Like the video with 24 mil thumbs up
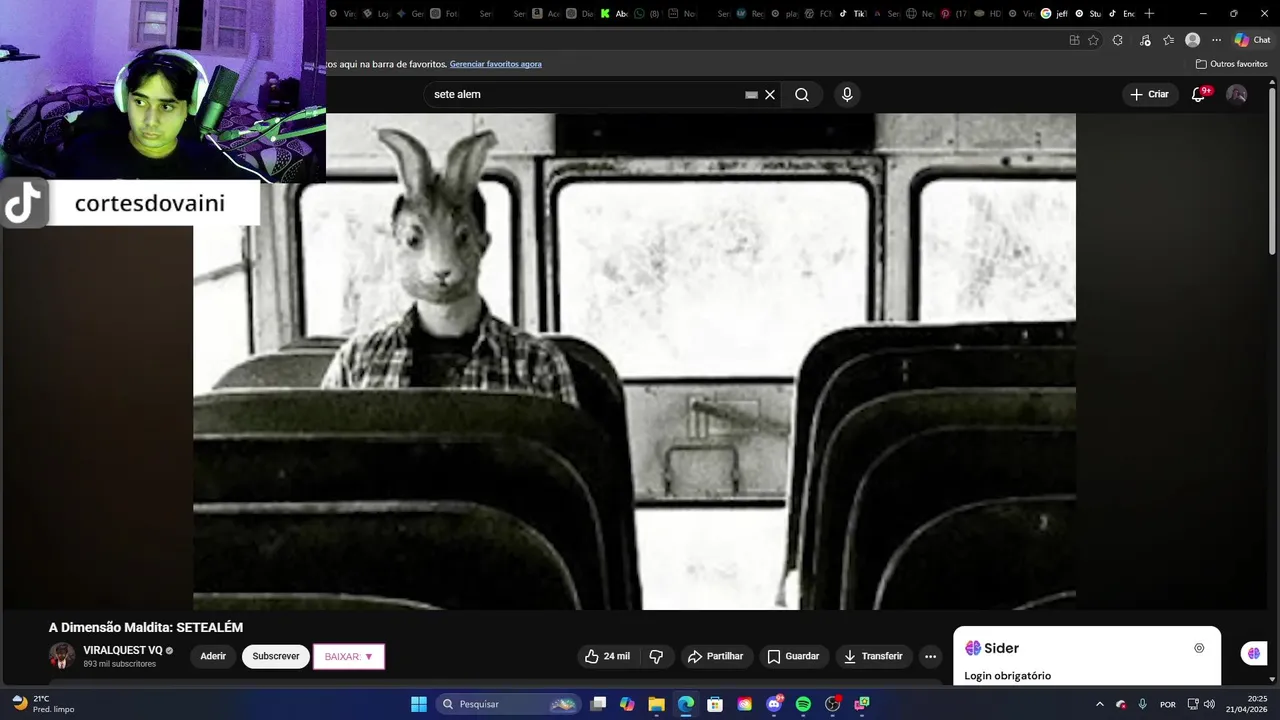 607,656
